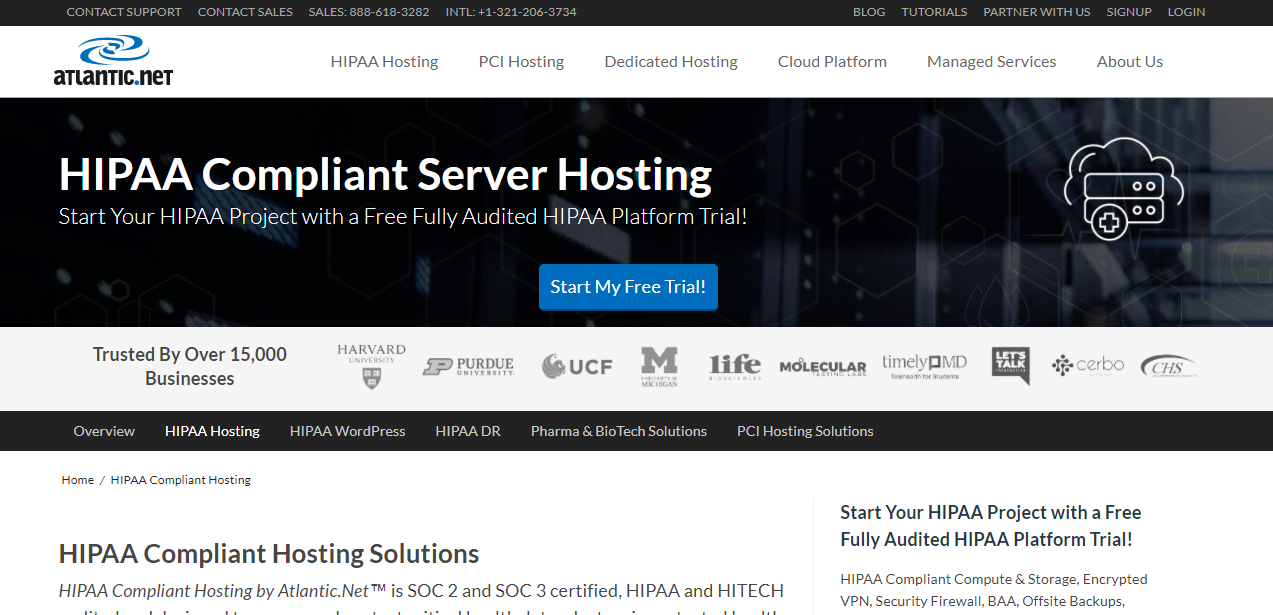
Task: Click the Life Biosciences logo
Action: click(735, 366)
